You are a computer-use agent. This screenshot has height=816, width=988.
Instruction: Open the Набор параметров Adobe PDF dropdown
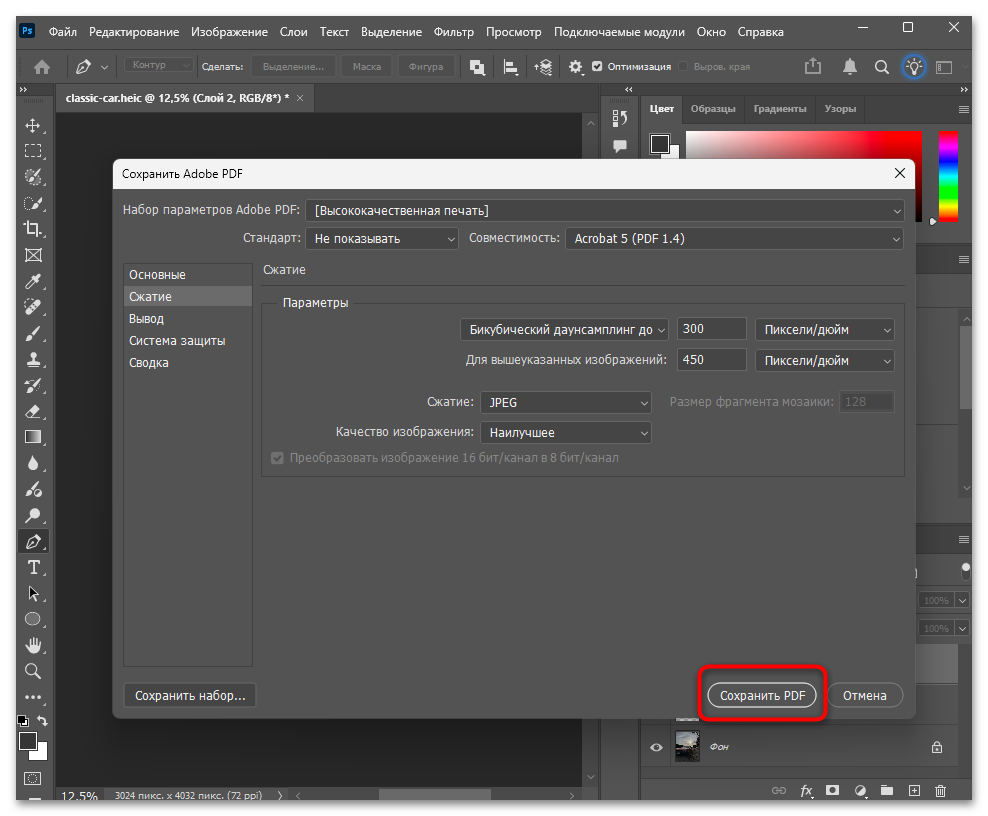tap(605, 211)
